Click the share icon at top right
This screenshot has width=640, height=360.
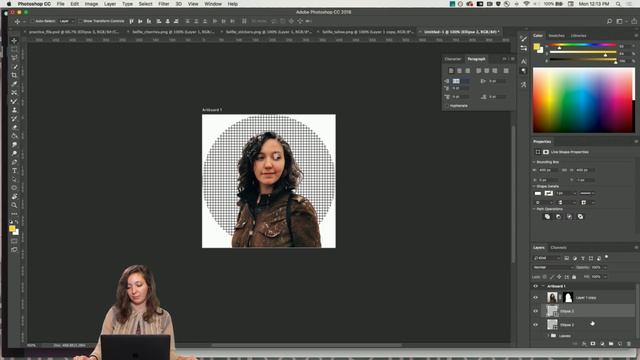click(x=634, y=21)
